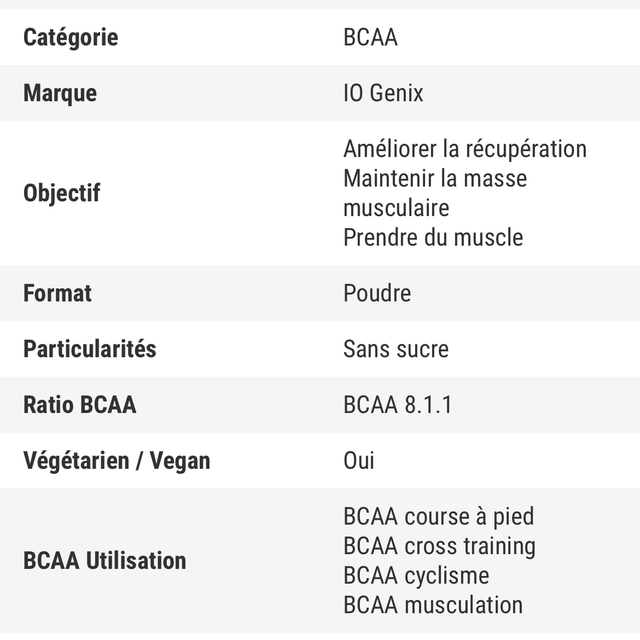
Task: Click the Ratio BCAA row label
Action: [80, 405]
